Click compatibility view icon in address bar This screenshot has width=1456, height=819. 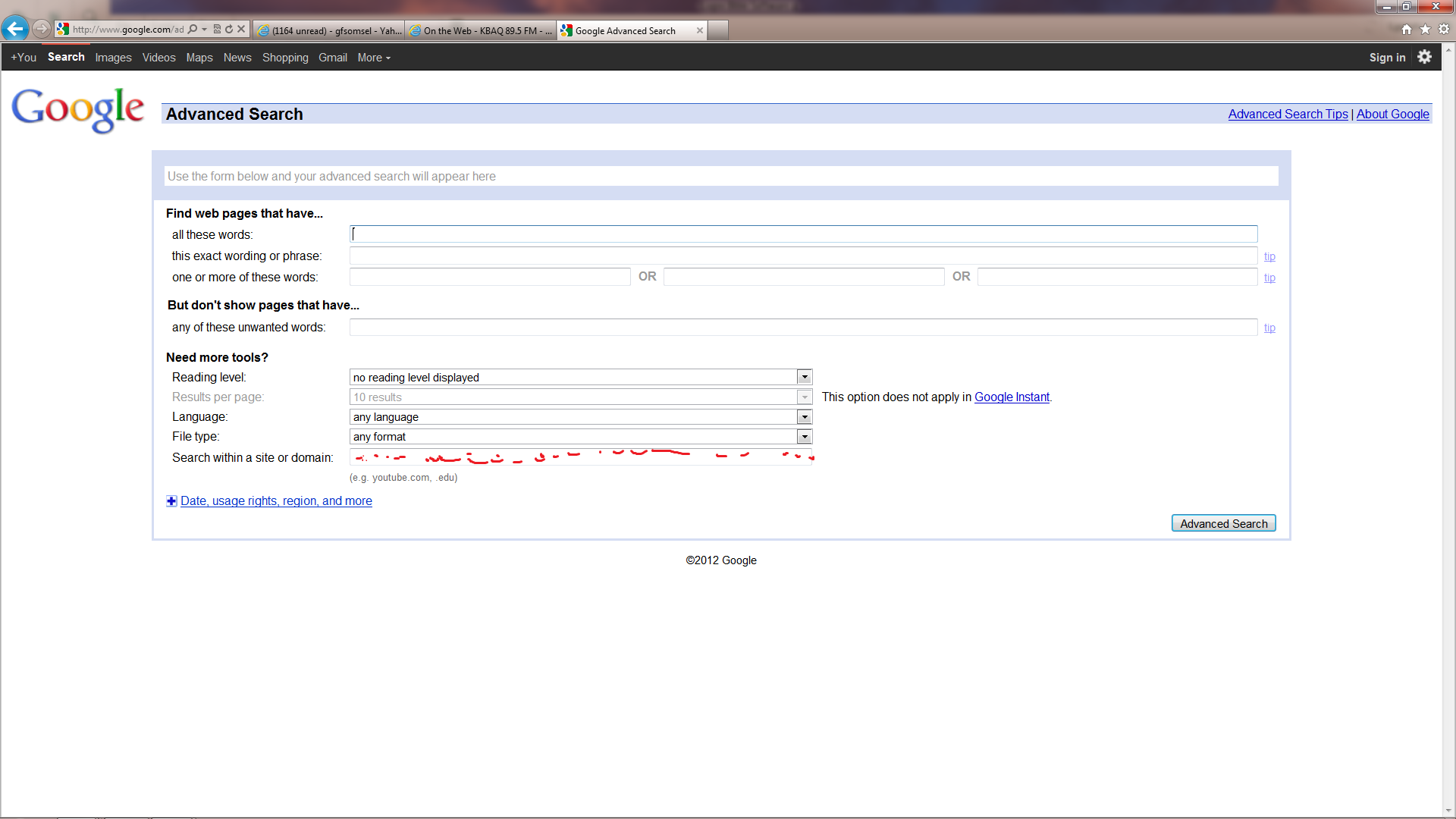(217, 29)
